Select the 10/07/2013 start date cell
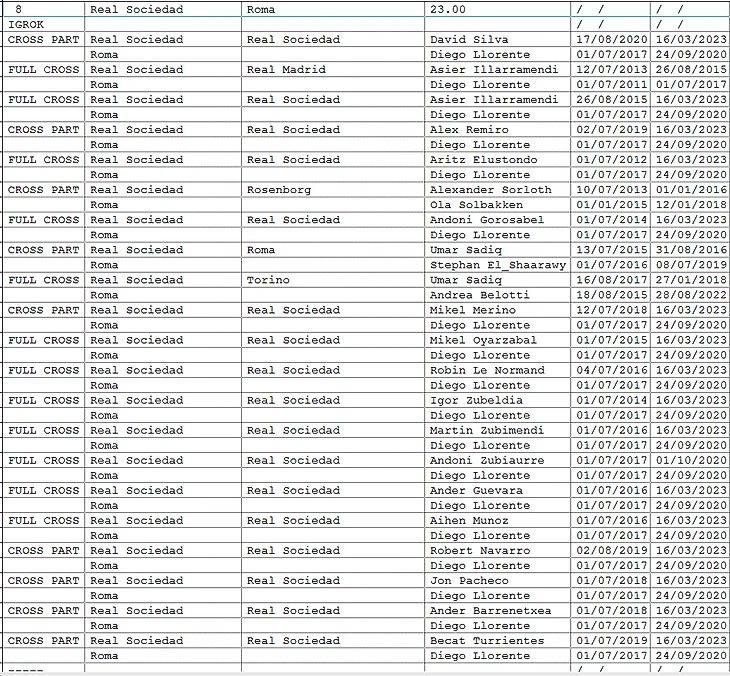Viewport: 730px width, 676px height. point(611,190)
